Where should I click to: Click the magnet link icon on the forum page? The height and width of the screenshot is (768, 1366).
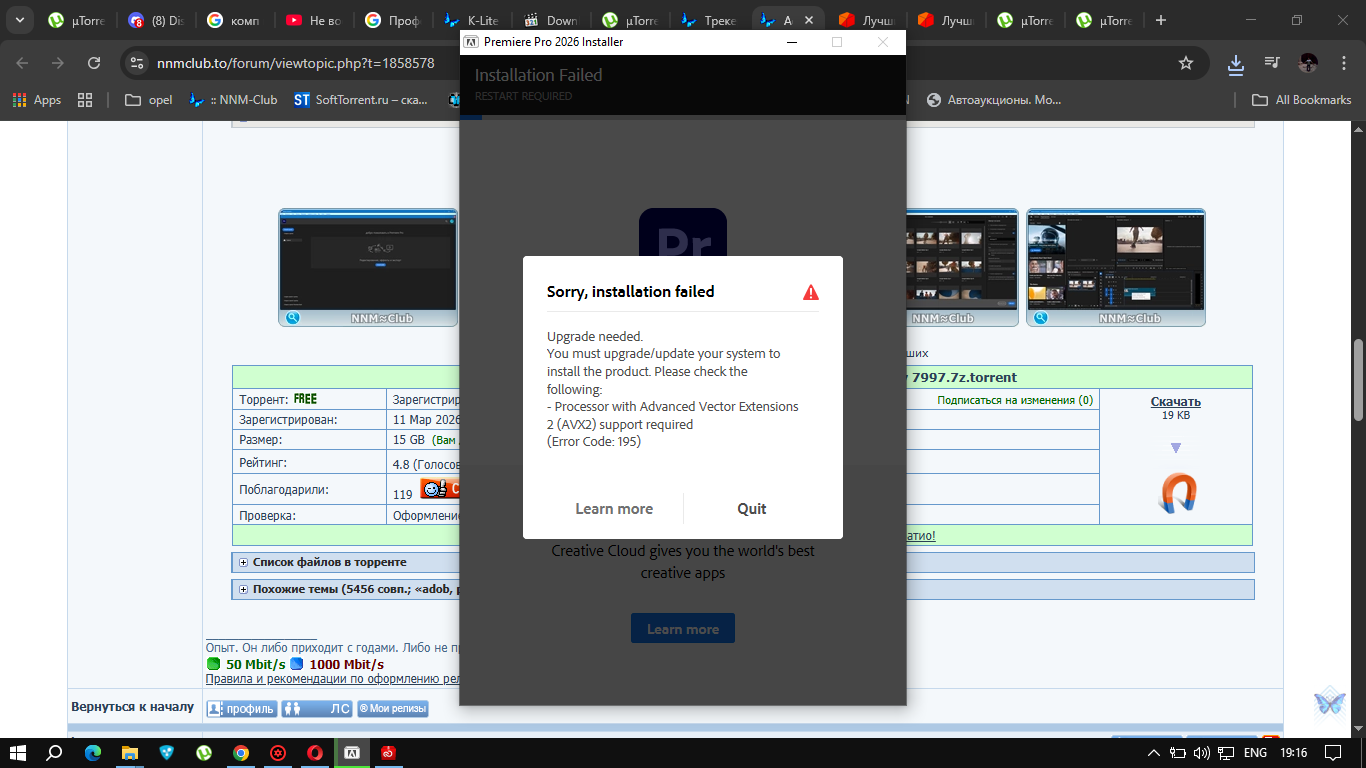pos(1176,493)
